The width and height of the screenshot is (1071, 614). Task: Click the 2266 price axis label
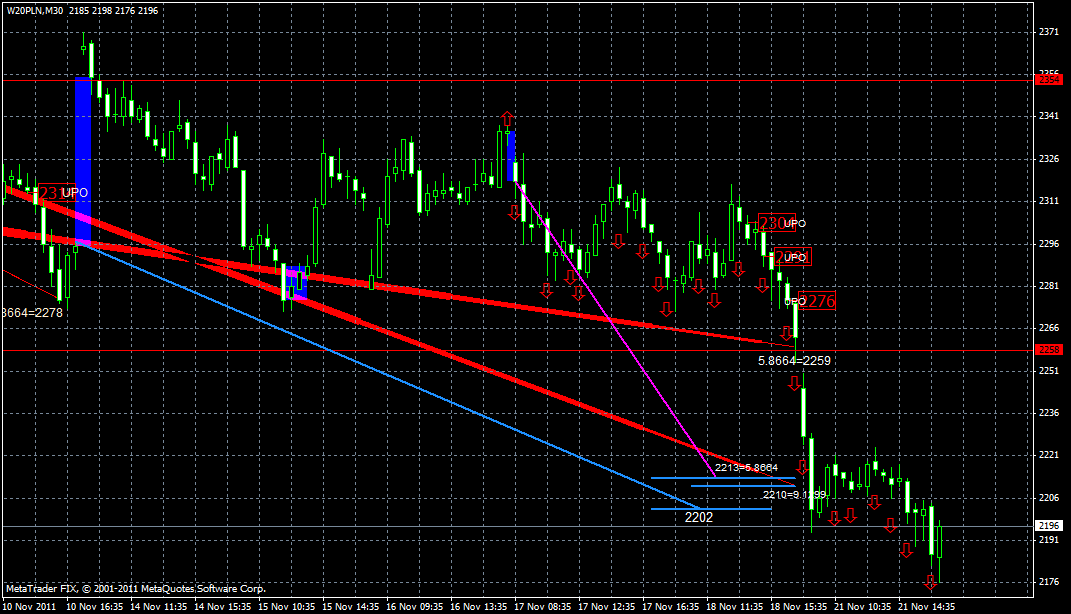pyautogui.click(x=1048, y=328)
